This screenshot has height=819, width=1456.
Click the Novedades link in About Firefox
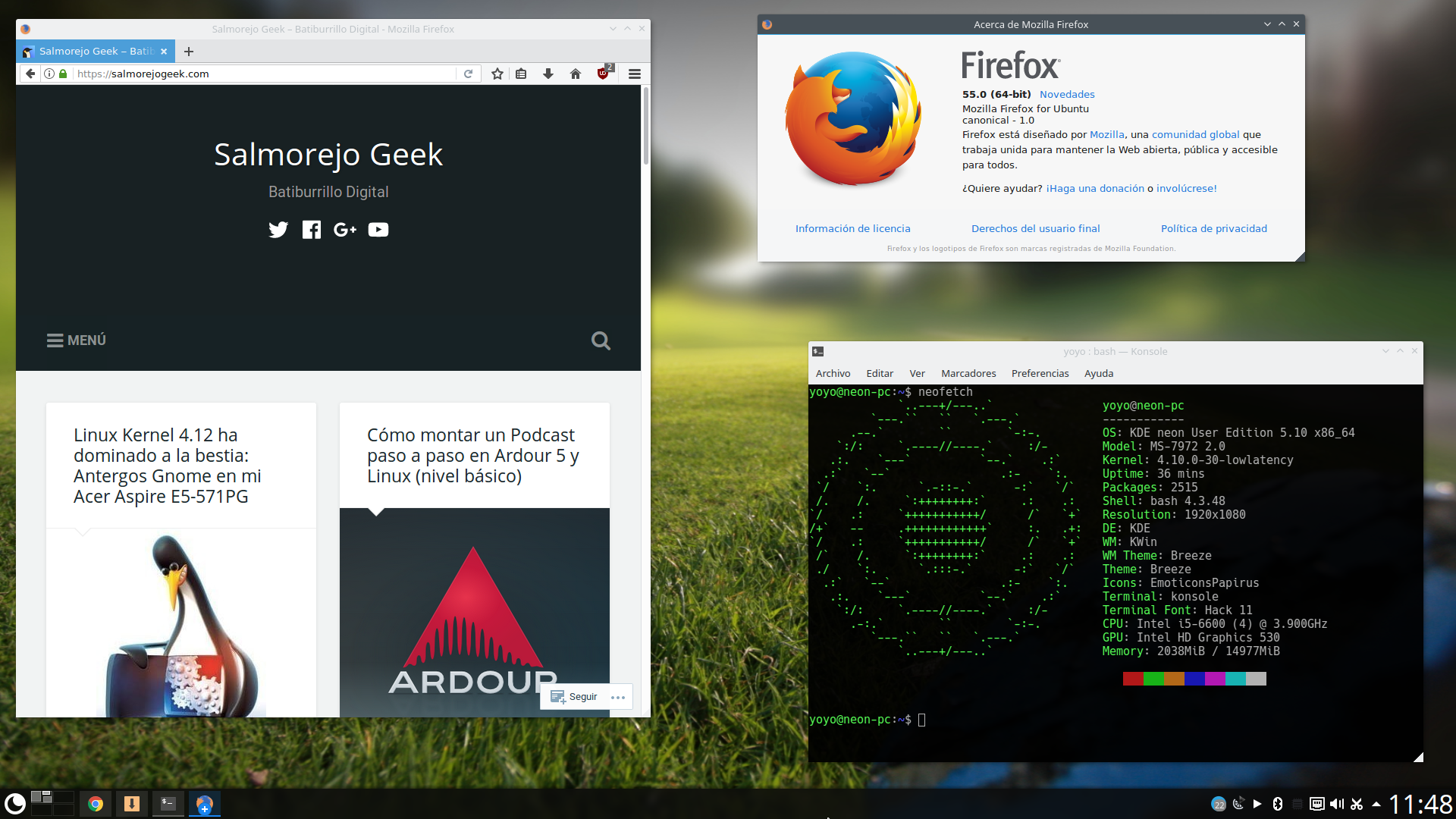pyautogui.click(x=1067, y=94)
